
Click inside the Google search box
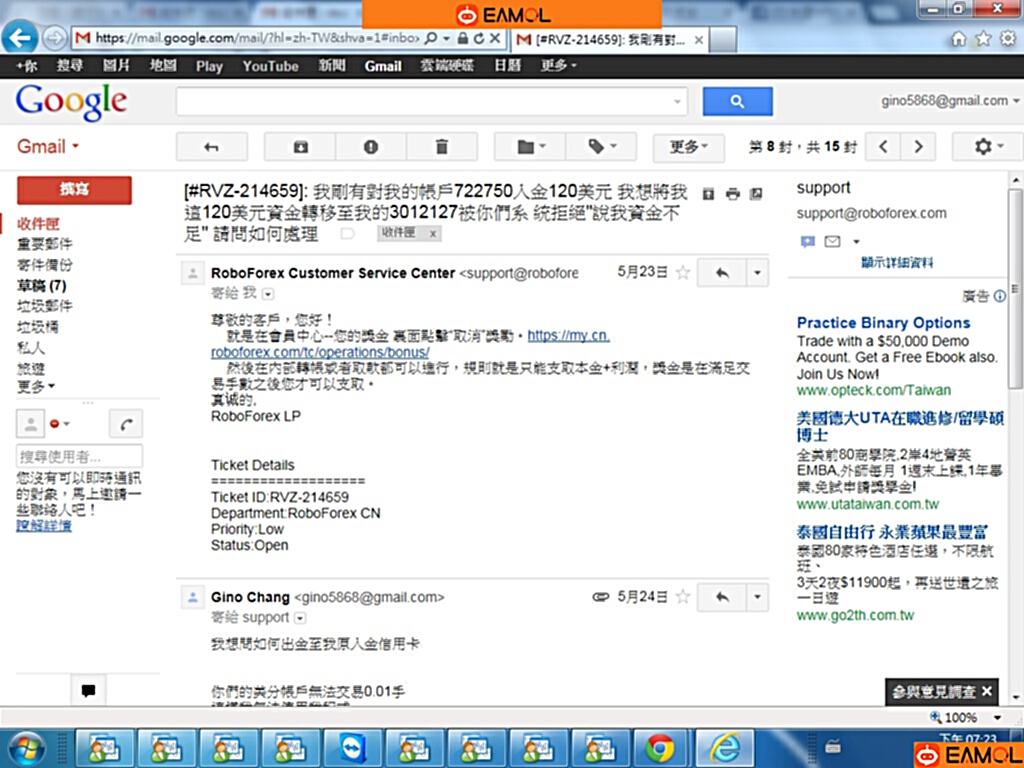point(423,101)
